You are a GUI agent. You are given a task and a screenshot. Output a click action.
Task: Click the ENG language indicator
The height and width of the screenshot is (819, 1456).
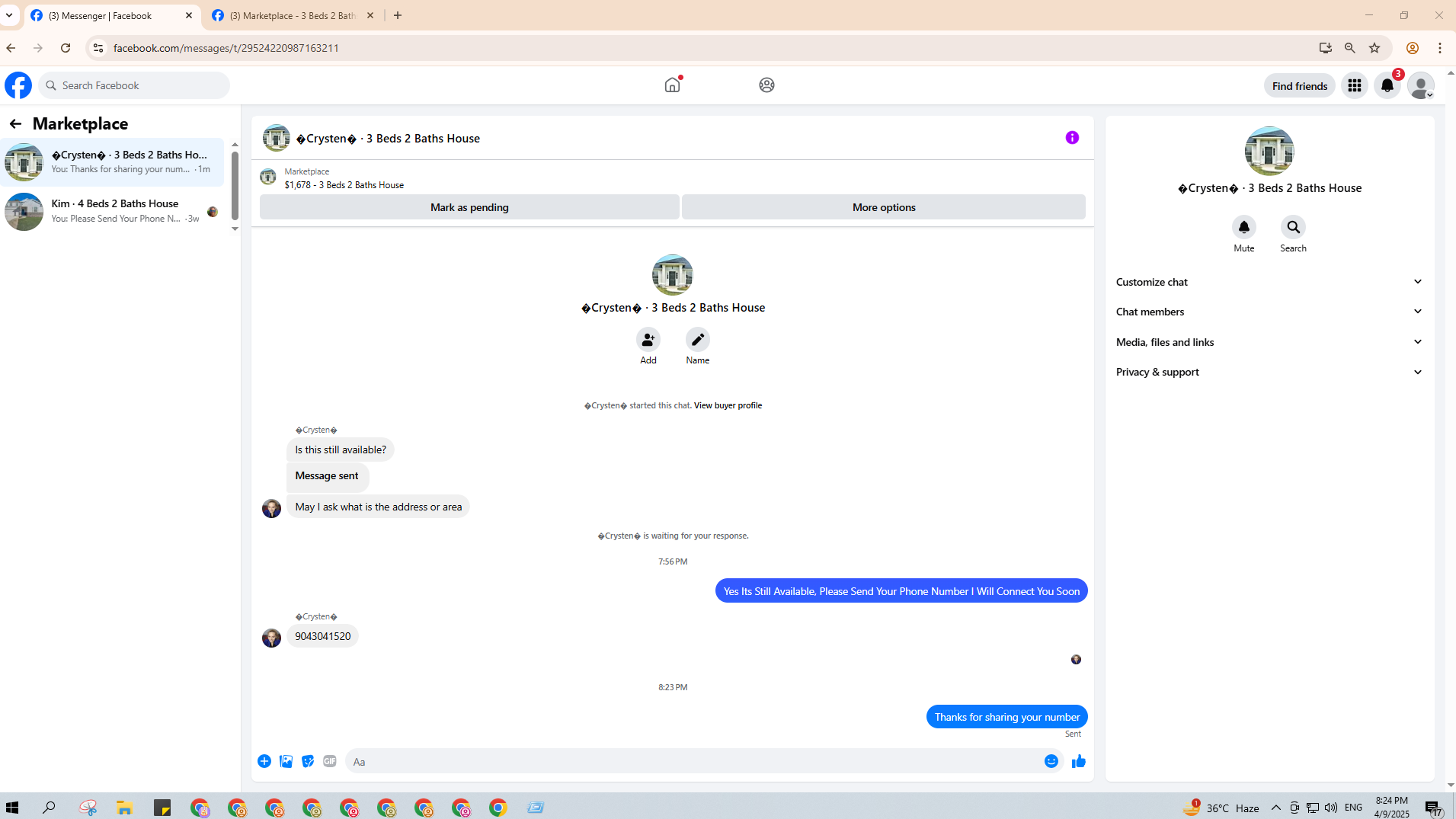click(x=1353, y=808)
